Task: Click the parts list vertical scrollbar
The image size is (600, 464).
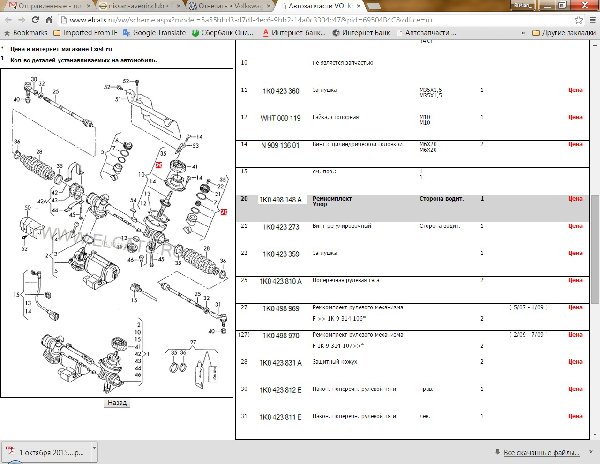Action: click(x=594, y=220)
